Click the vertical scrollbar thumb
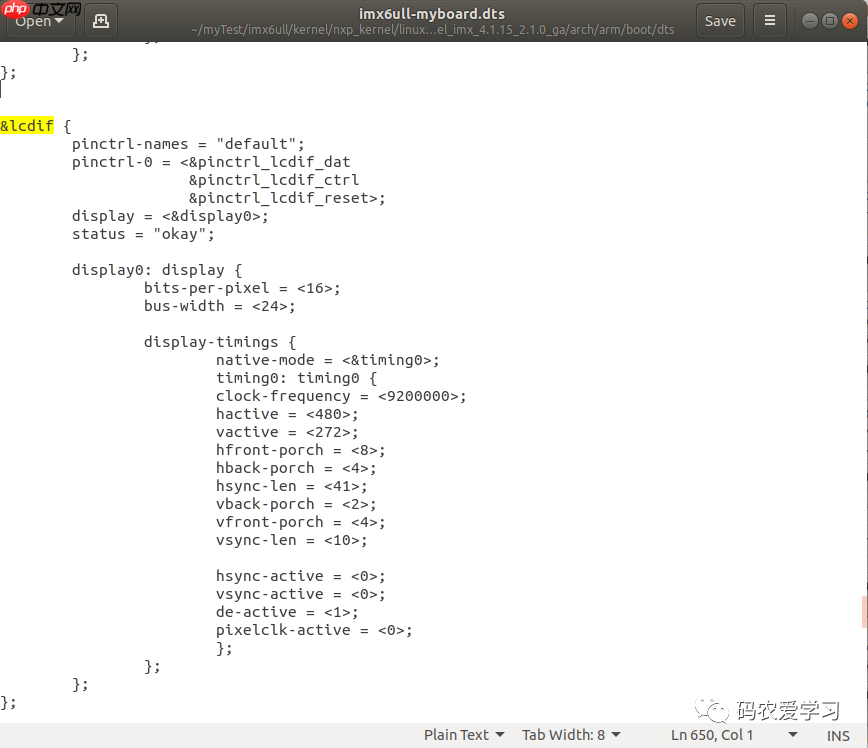868x748 pixels. pos(864,612)
